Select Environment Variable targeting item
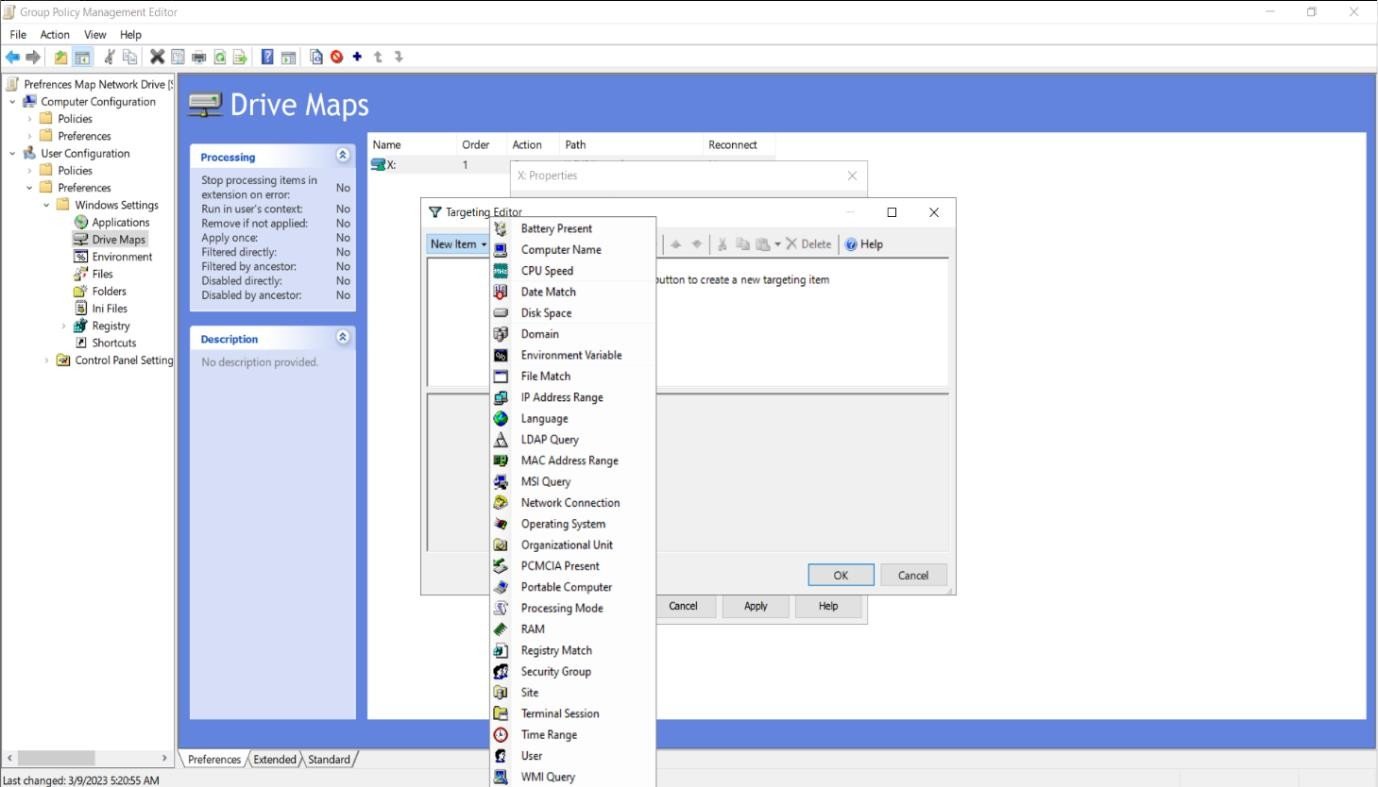The width and height of the screenshot is (1378, 787). coord(573,355)
